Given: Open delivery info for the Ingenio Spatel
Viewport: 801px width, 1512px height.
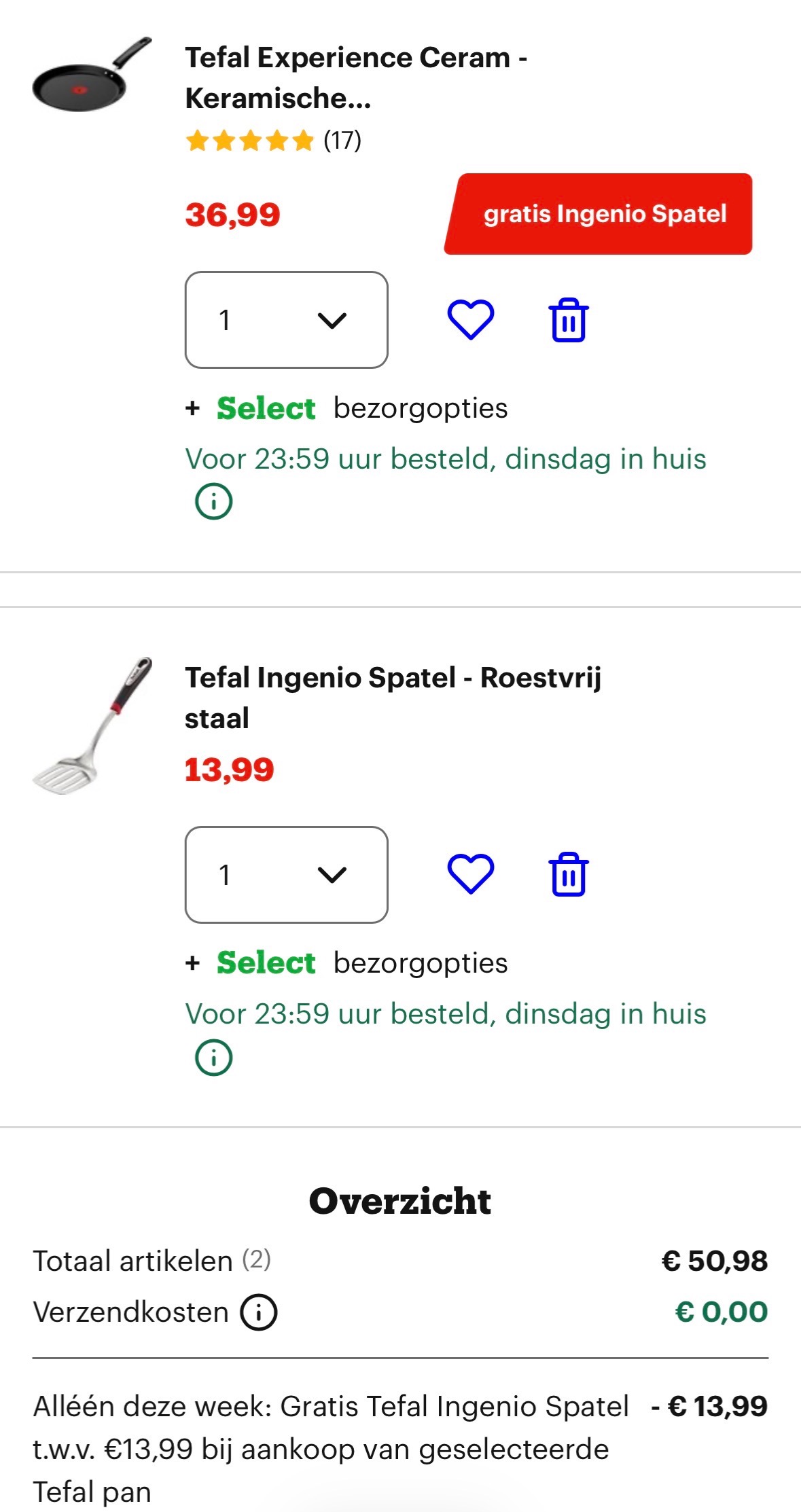Looking at the screenshot, I should [214, 1058].
